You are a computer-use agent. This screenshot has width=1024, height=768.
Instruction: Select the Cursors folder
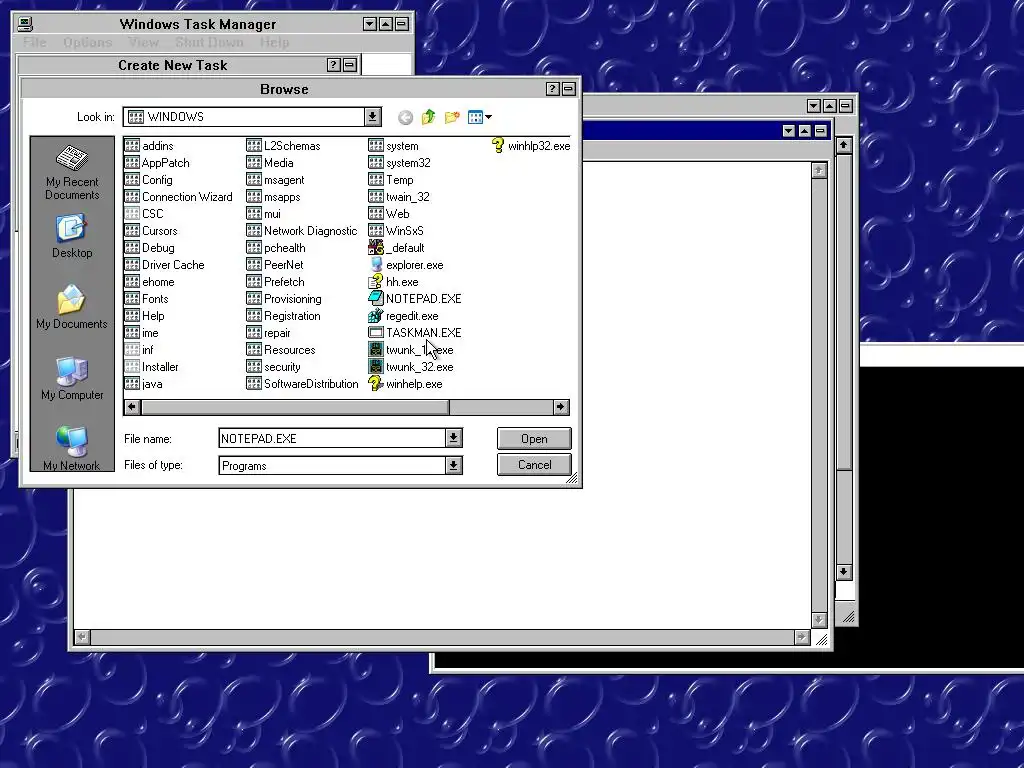[151, 231]
